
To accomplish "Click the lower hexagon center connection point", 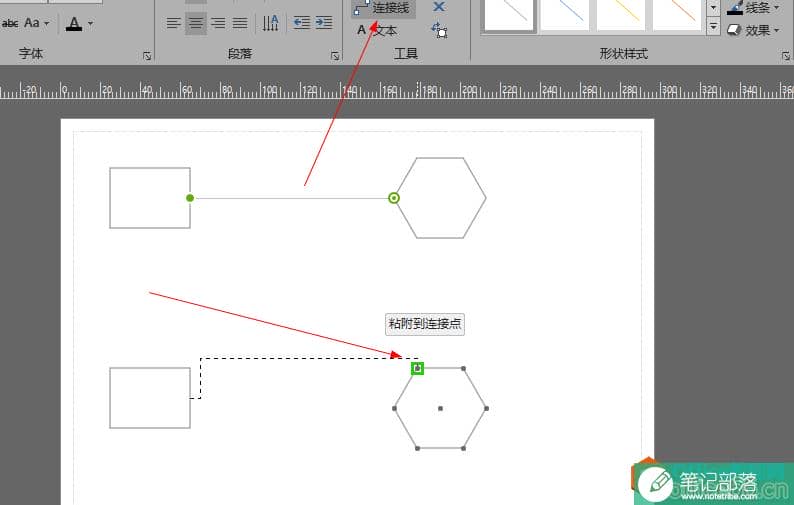I will (x=441, y=408).
